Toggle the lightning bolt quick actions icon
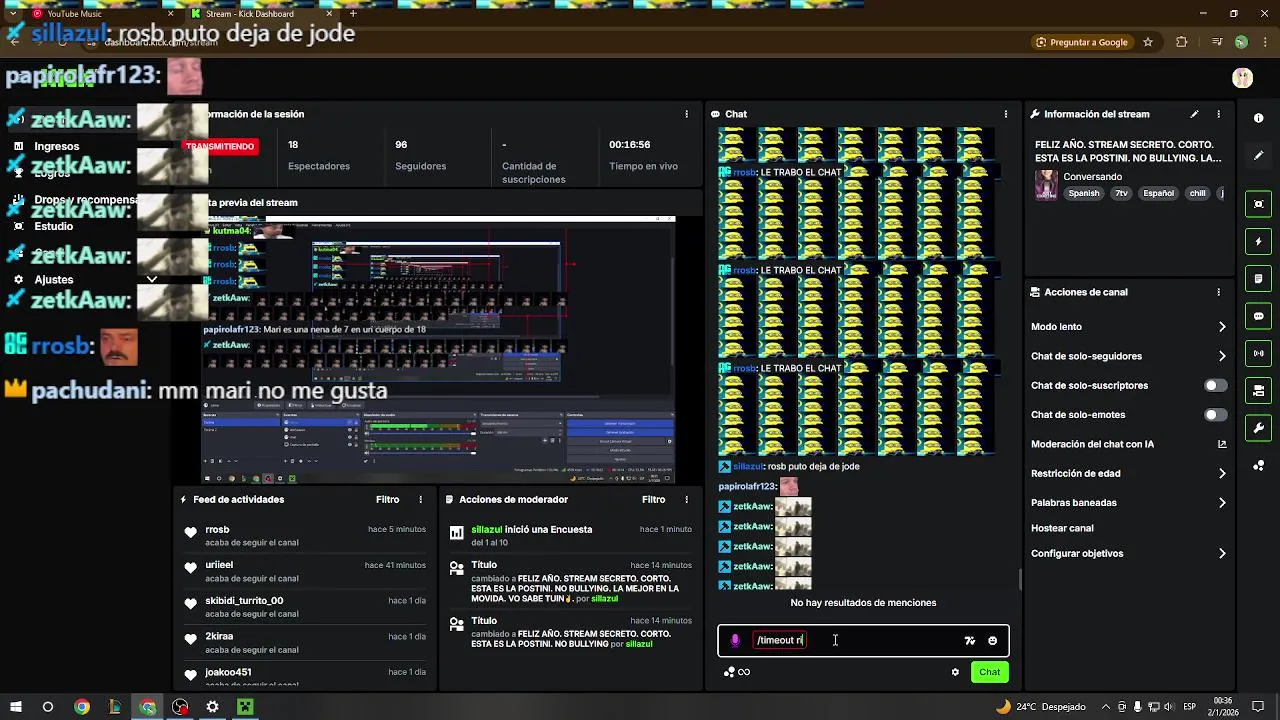This screenshot has width=1280, height=720. 1258,241
